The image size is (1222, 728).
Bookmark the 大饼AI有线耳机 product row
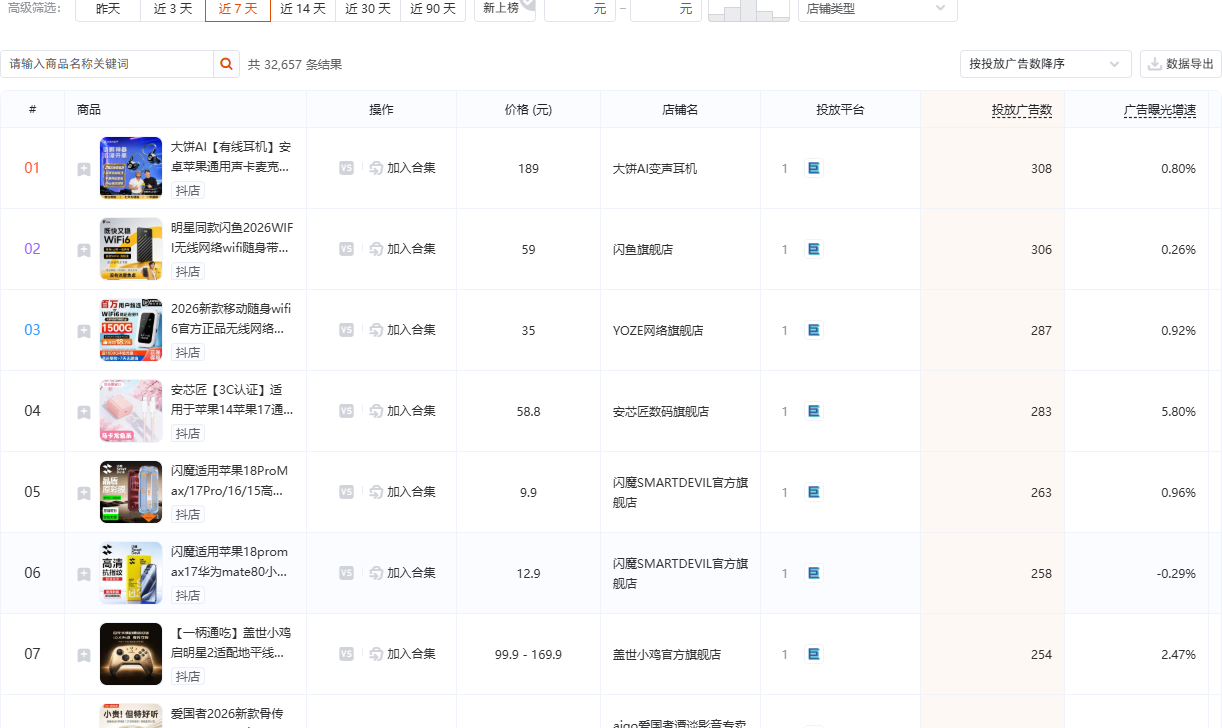(84, 169)
